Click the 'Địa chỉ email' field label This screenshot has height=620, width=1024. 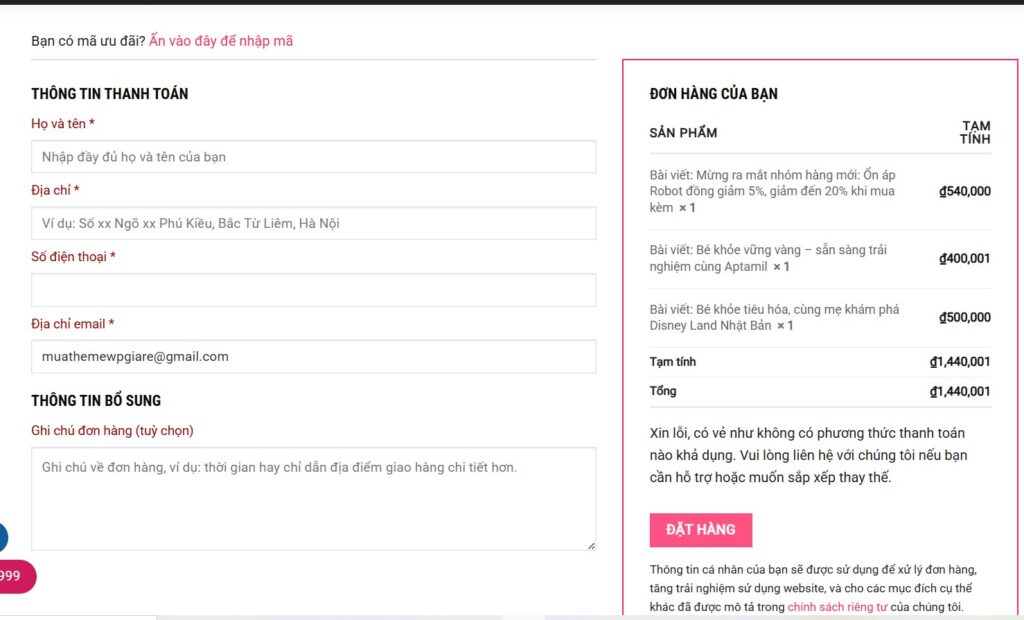72,324
